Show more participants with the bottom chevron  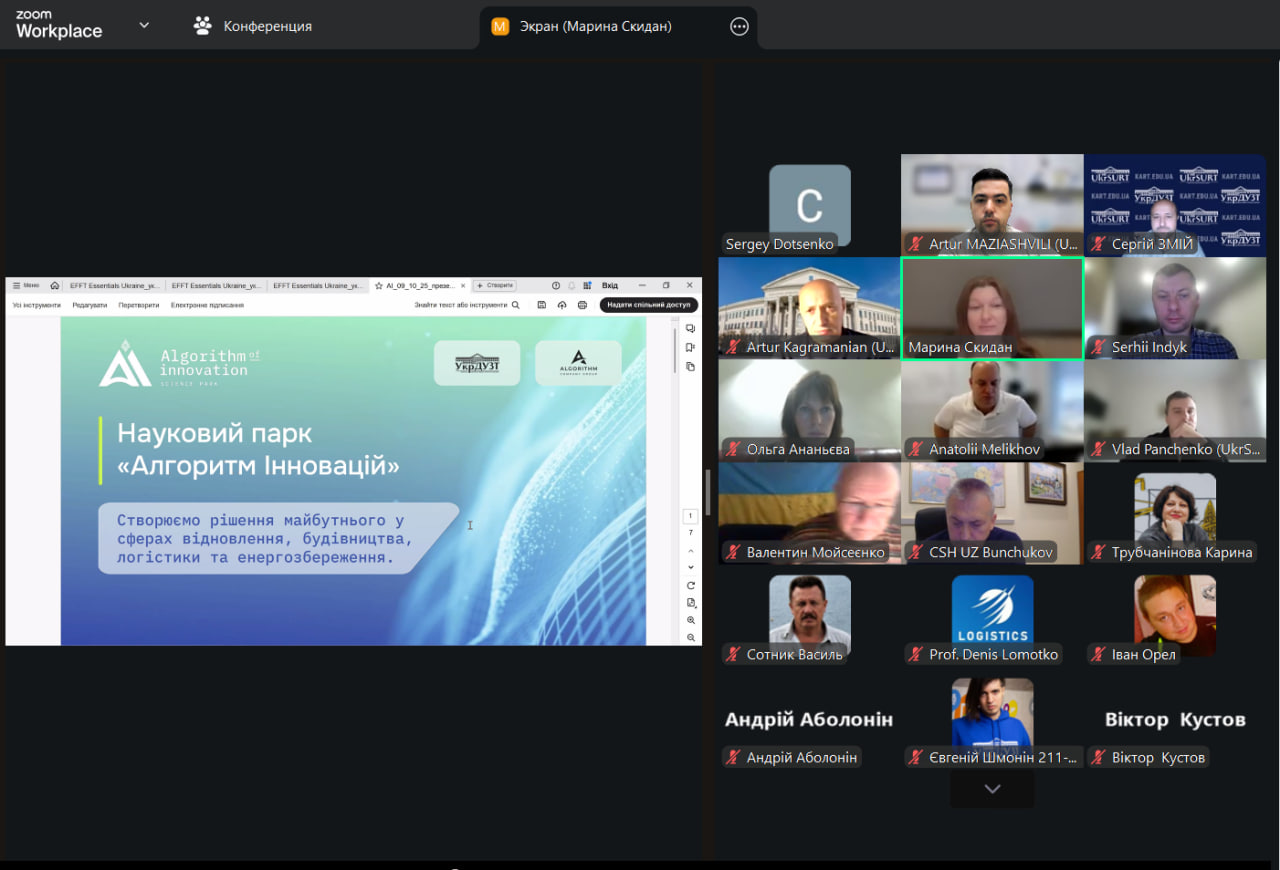992,789
